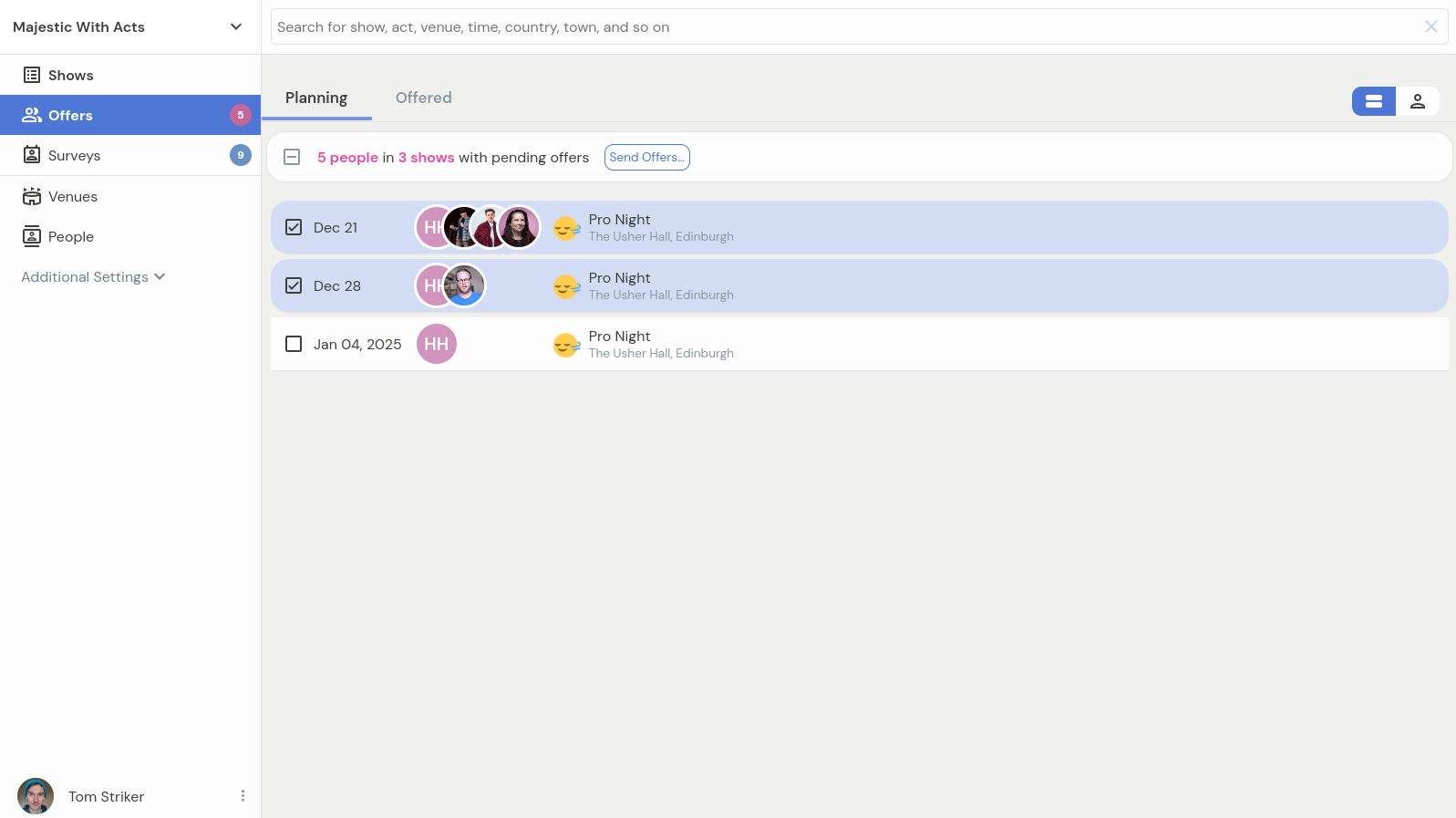1456x818 pixels.
Task: Toggle the select-all pending offers checkbox
Action: [292, 157]
